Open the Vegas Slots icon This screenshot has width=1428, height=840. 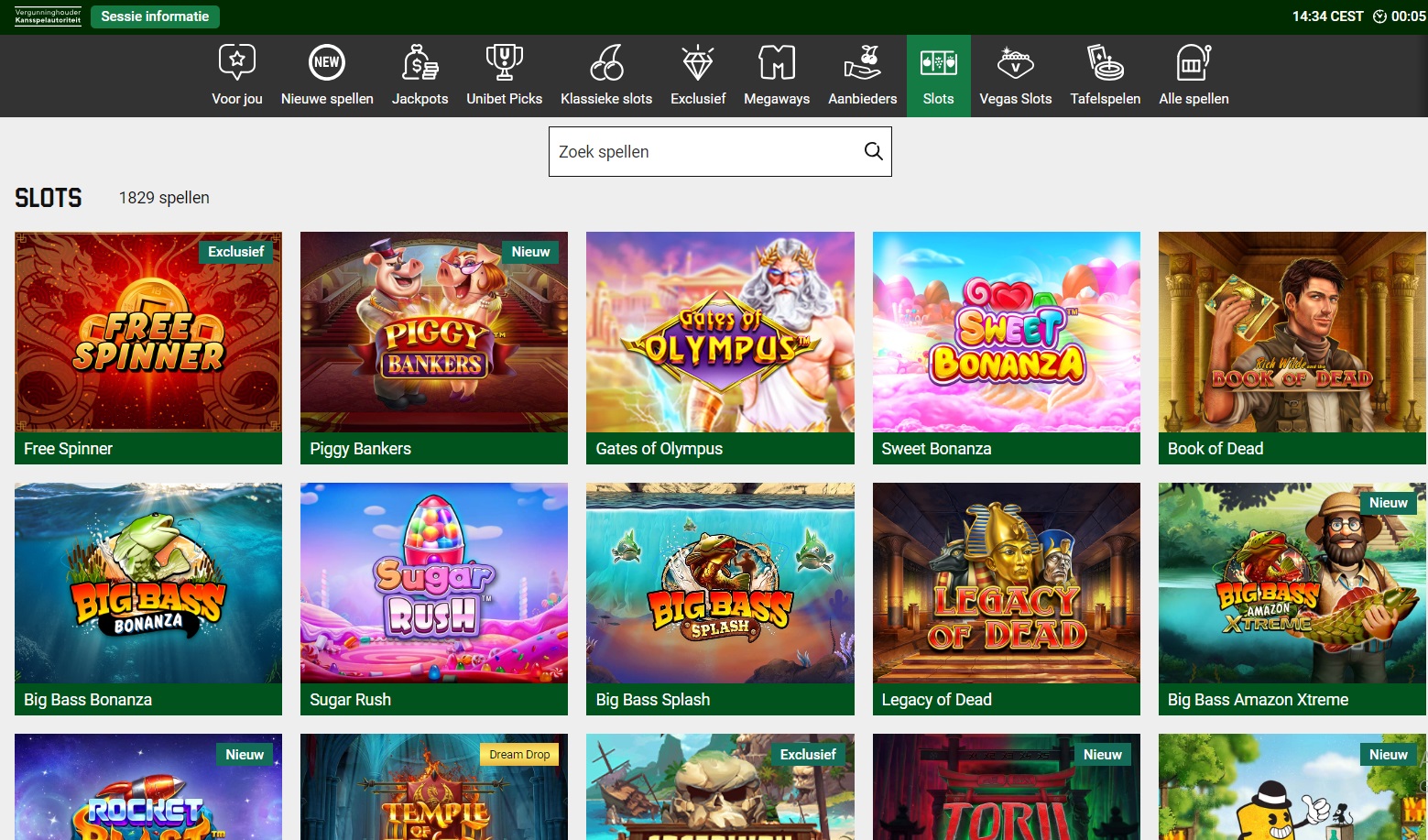click(1016, 62)
